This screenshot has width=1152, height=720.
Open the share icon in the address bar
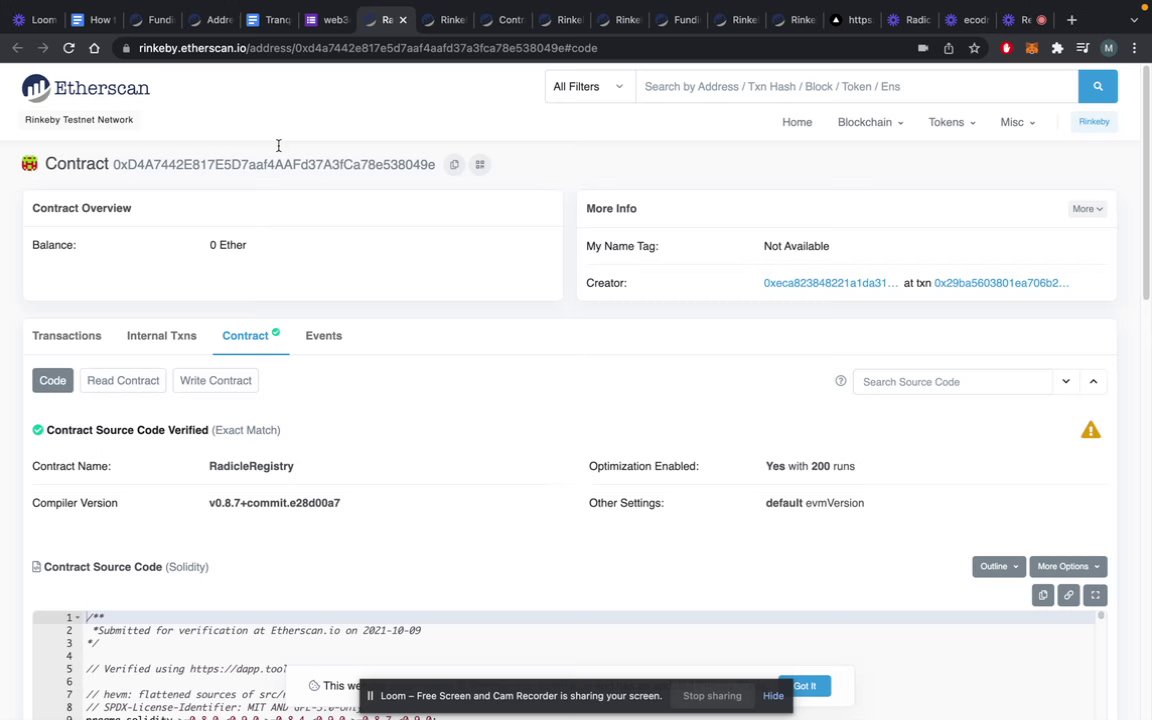pos(948,48)
